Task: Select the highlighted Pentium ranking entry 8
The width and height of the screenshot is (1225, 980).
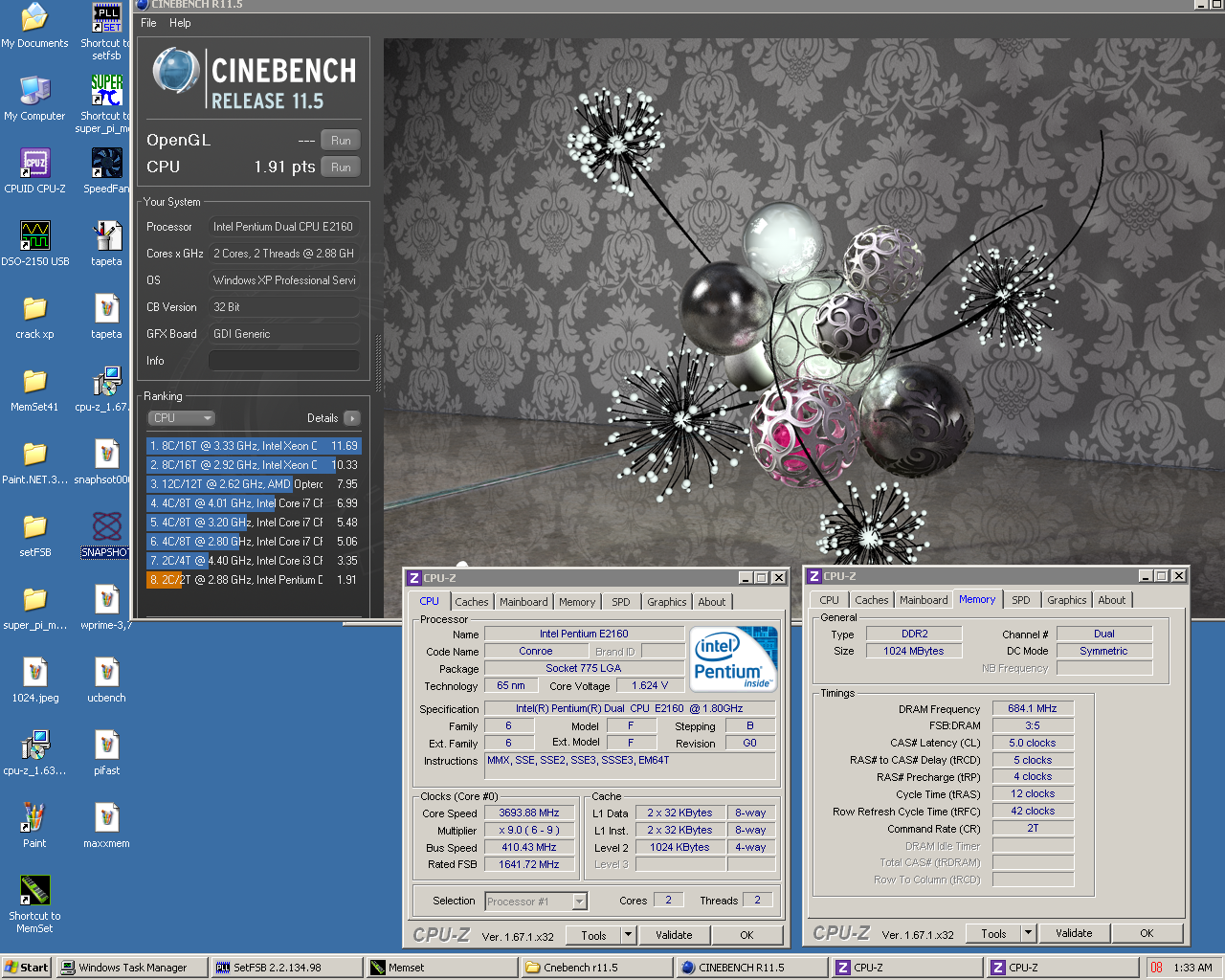Action: [x=254, y=580]
